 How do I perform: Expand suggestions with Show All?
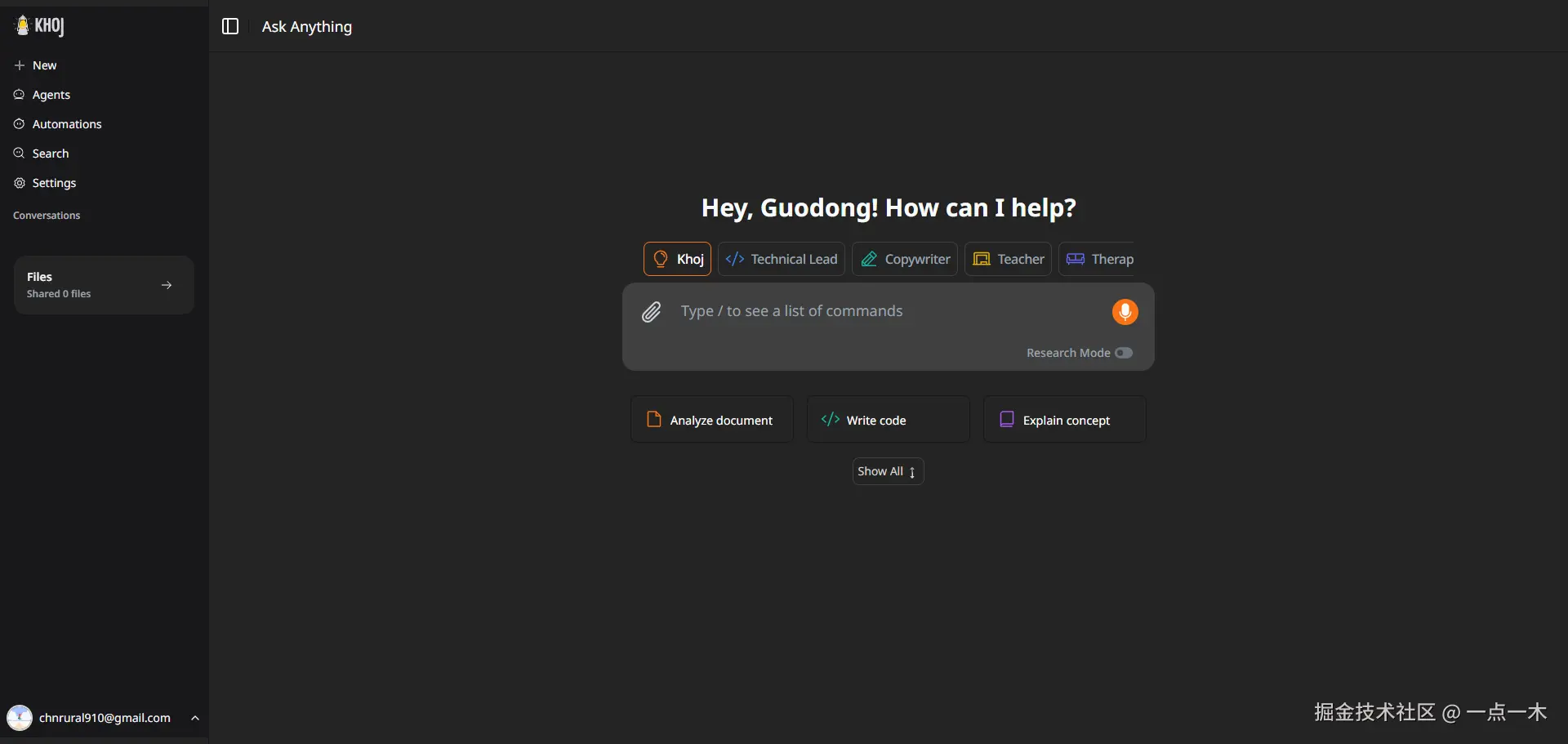[888, 471]
